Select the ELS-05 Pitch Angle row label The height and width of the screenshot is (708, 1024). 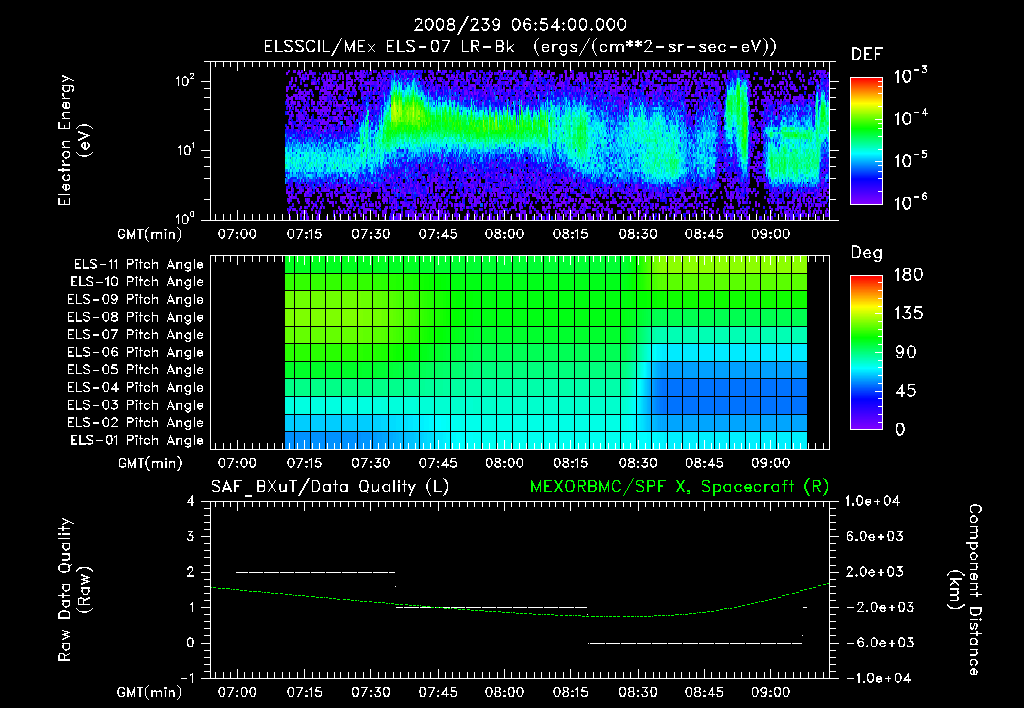coord(135,370)
